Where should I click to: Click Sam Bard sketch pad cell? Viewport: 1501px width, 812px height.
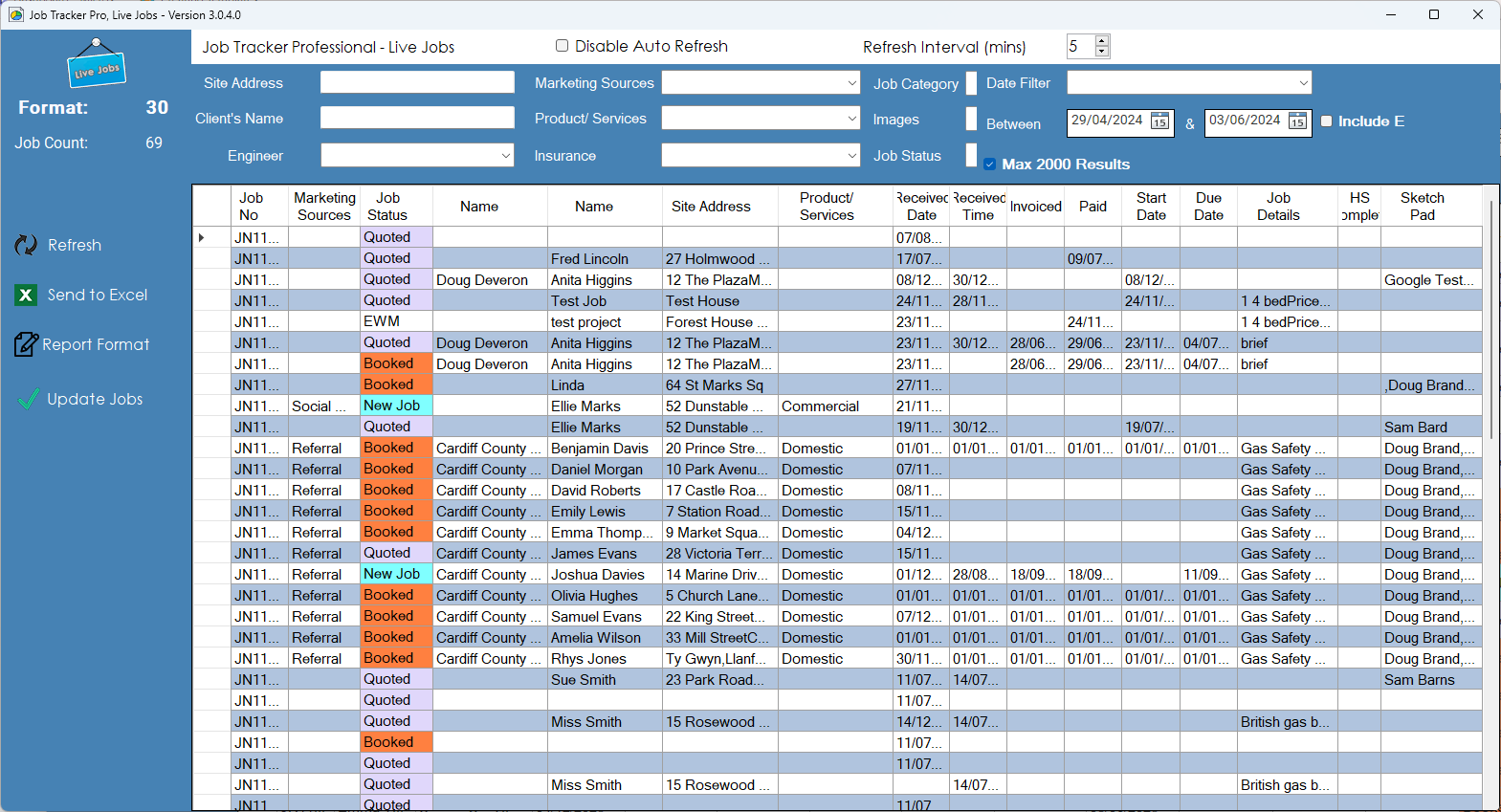click(x=1431, y=427)
